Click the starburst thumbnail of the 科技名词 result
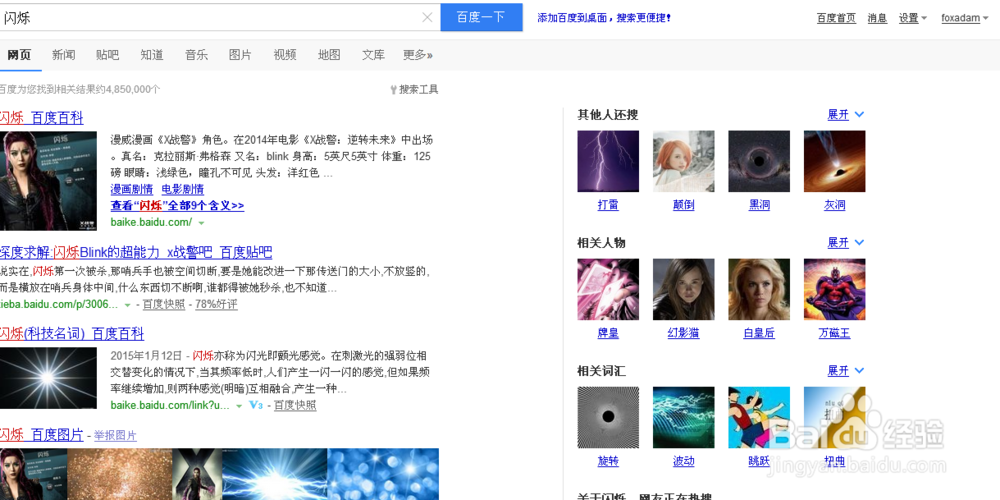Screen dimensions: 1000x500 [48, 378]
